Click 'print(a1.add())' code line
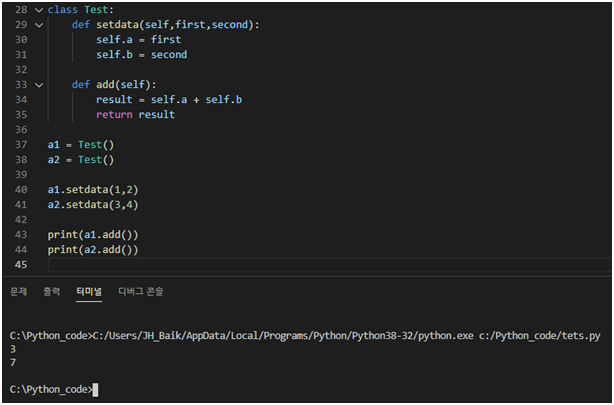The width and height of the screenshot is (614, 405). pyautogui.click(x=93, y=235)
